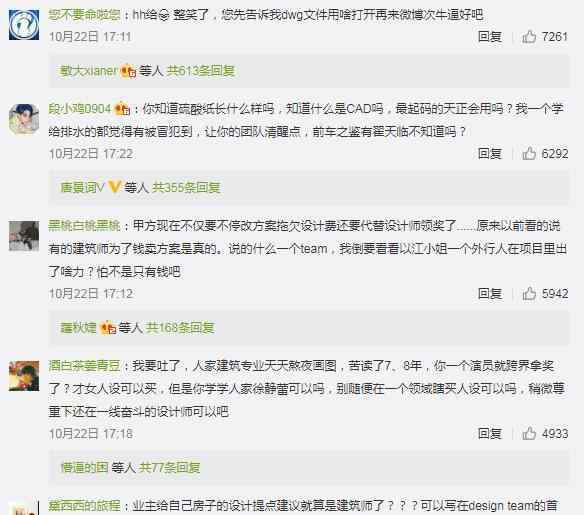Open 酒白茶姜青豆's avatar picture
Viewport: 584px width, 515px height.
24,376
